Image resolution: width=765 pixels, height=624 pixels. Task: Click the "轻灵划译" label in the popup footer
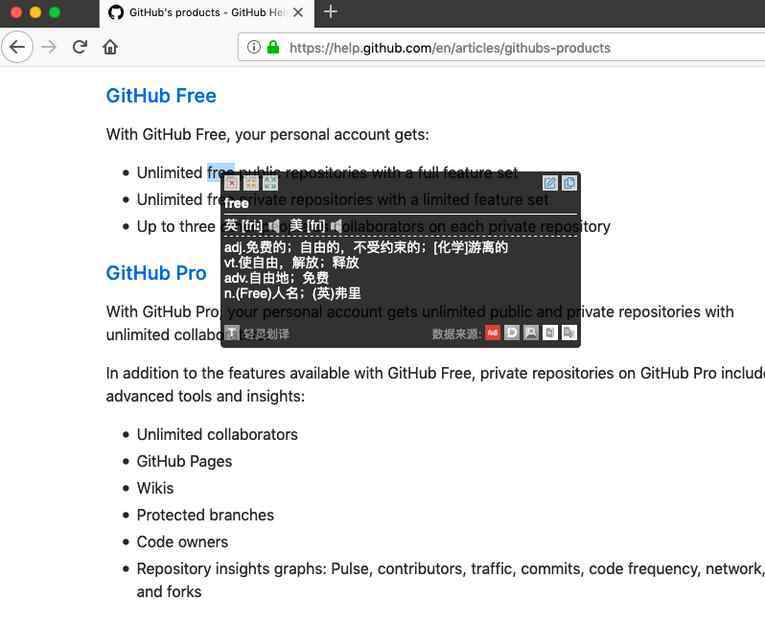[266, 334]
